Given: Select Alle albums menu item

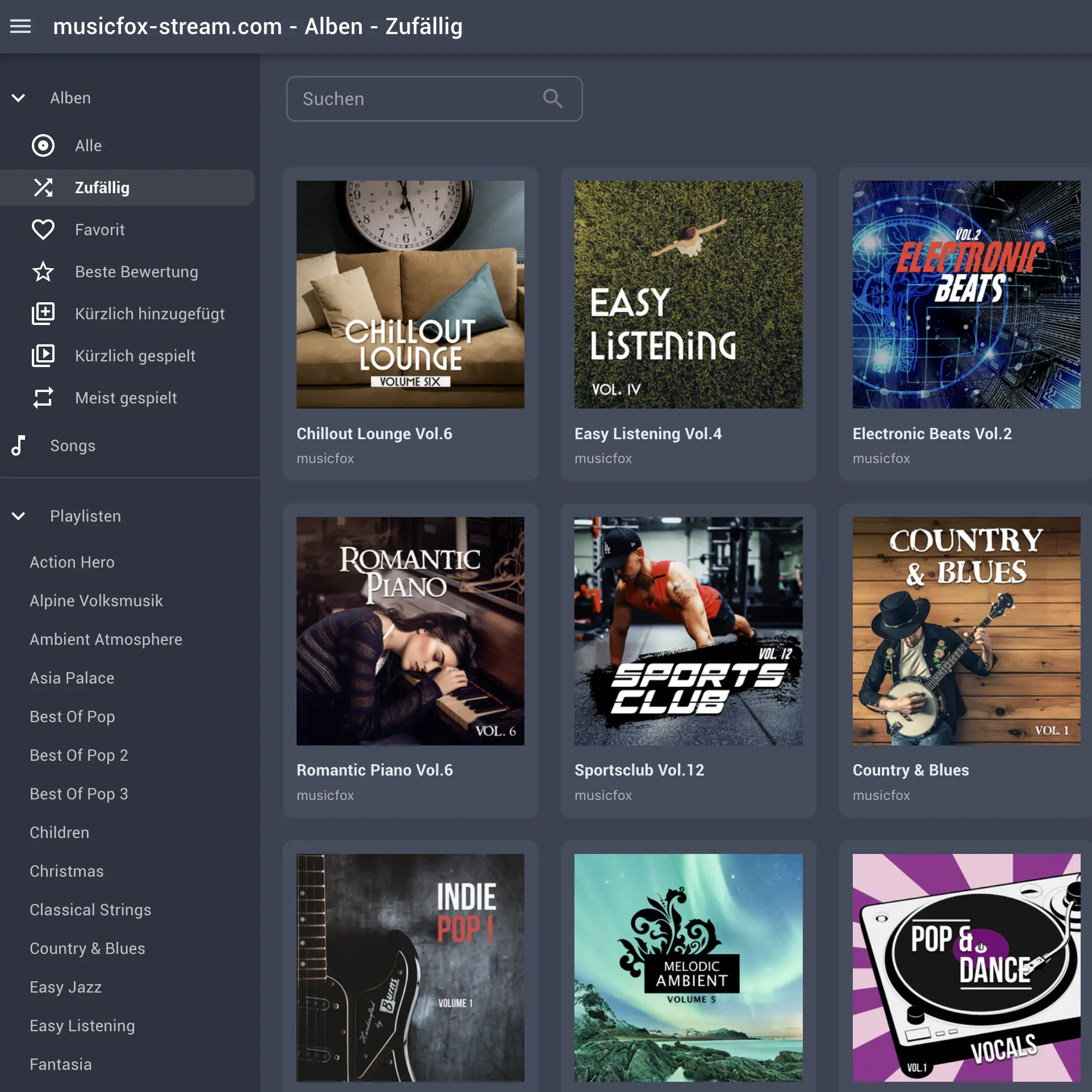Looking at the screenshot, I should pos(127,145).
